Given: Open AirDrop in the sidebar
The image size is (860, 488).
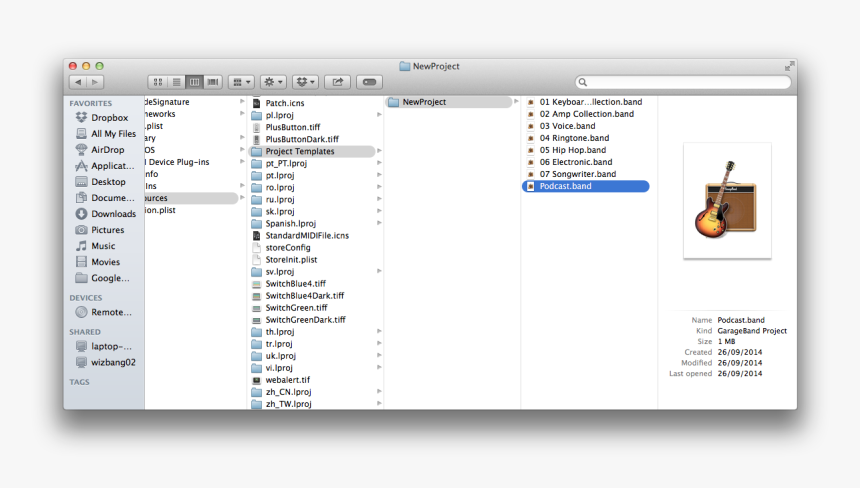Looking at the screenshot, I should (100, 150).
